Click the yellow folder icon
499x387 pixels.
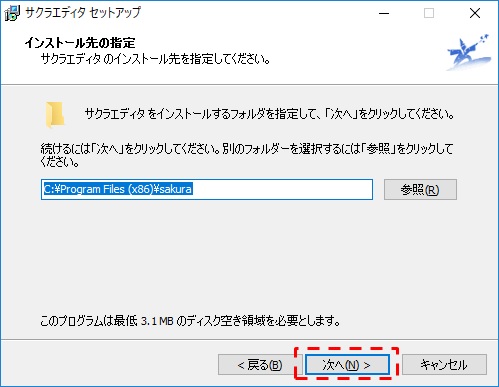click(55, 115)
